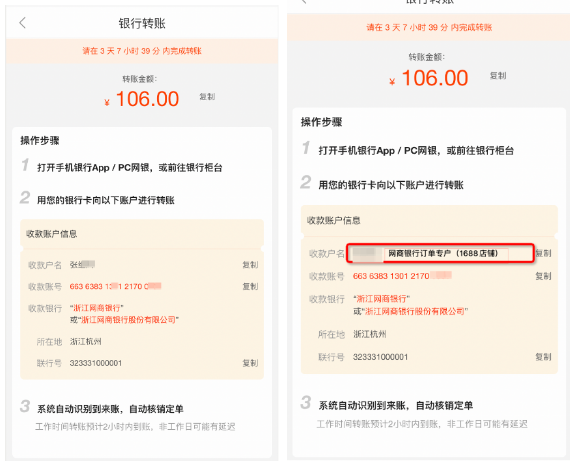This screenshot has height=465, width=576.
Task: Copy payee name in left screen
Action: click(250, 264)
